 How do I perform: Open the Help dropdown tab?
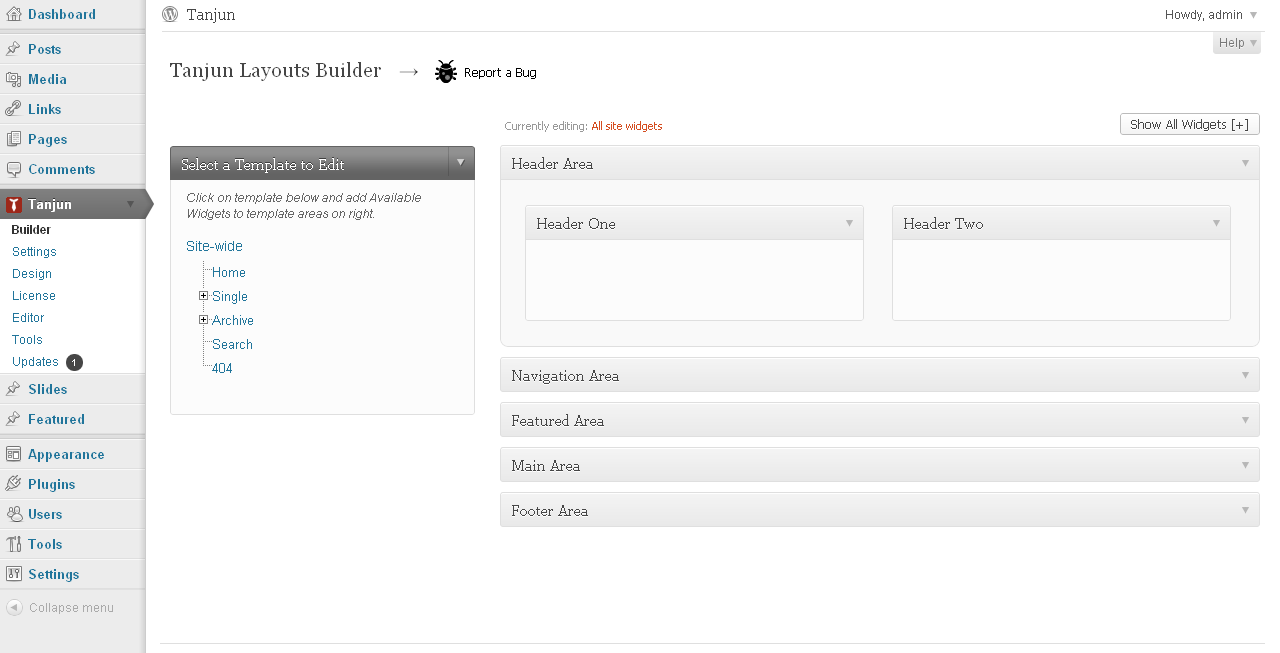coord(1236,43)
